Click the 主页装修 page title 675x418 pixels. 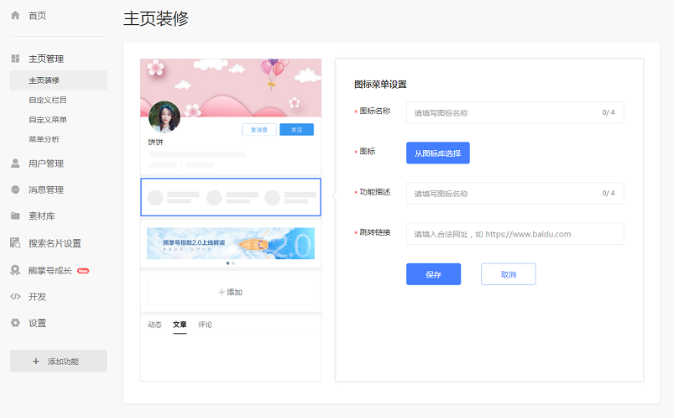click(x=156, y=19)
